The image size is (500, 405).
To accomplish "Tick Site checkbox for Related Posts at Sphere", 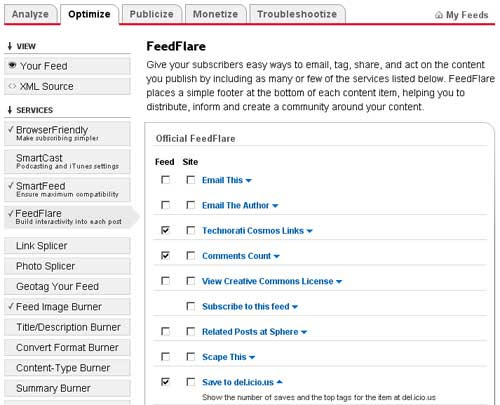I will (x=191, y=332).
